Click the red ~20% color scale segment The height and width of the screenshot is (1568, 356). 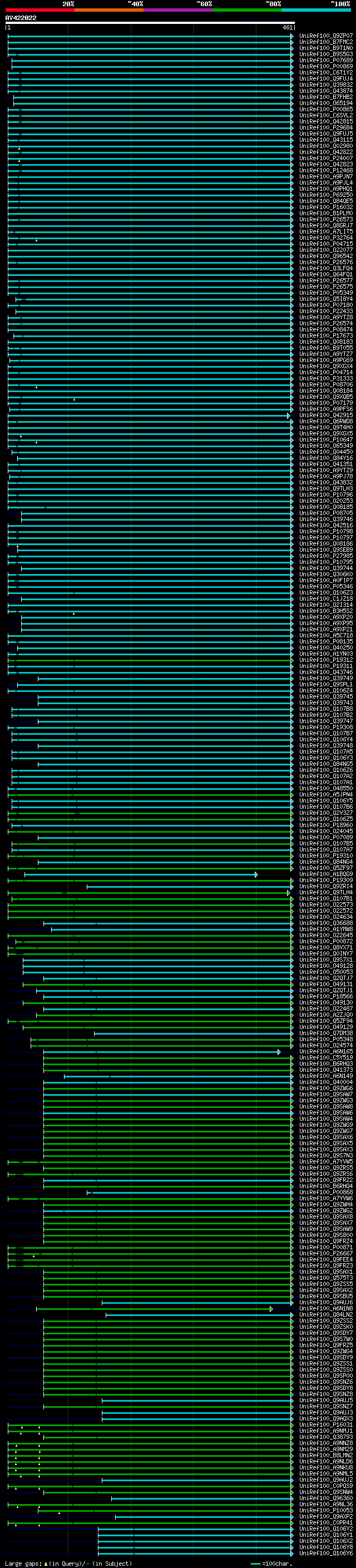[39, 10]
